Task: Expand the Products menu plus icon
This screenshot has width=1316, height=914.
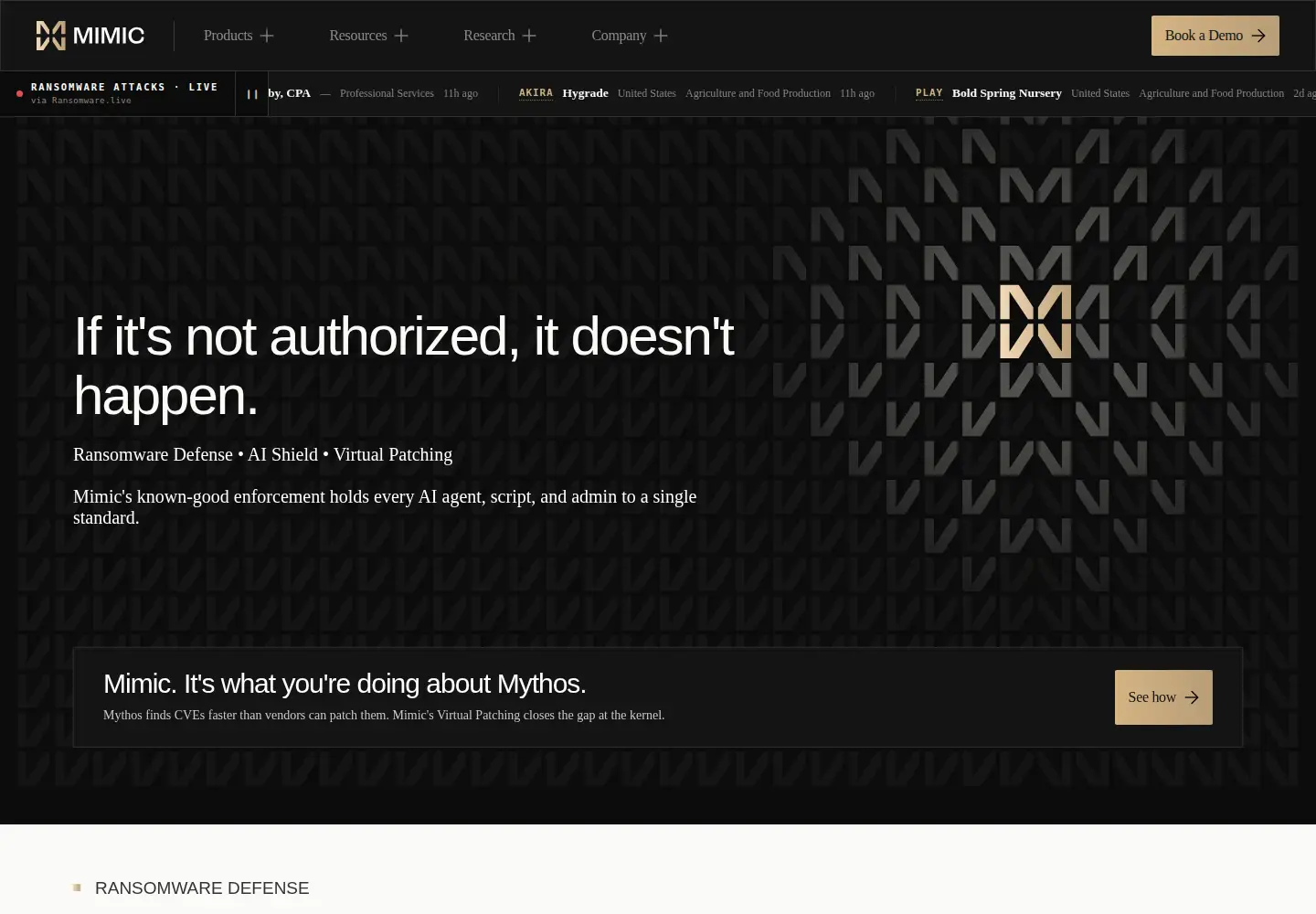Action: coord(267,36)
